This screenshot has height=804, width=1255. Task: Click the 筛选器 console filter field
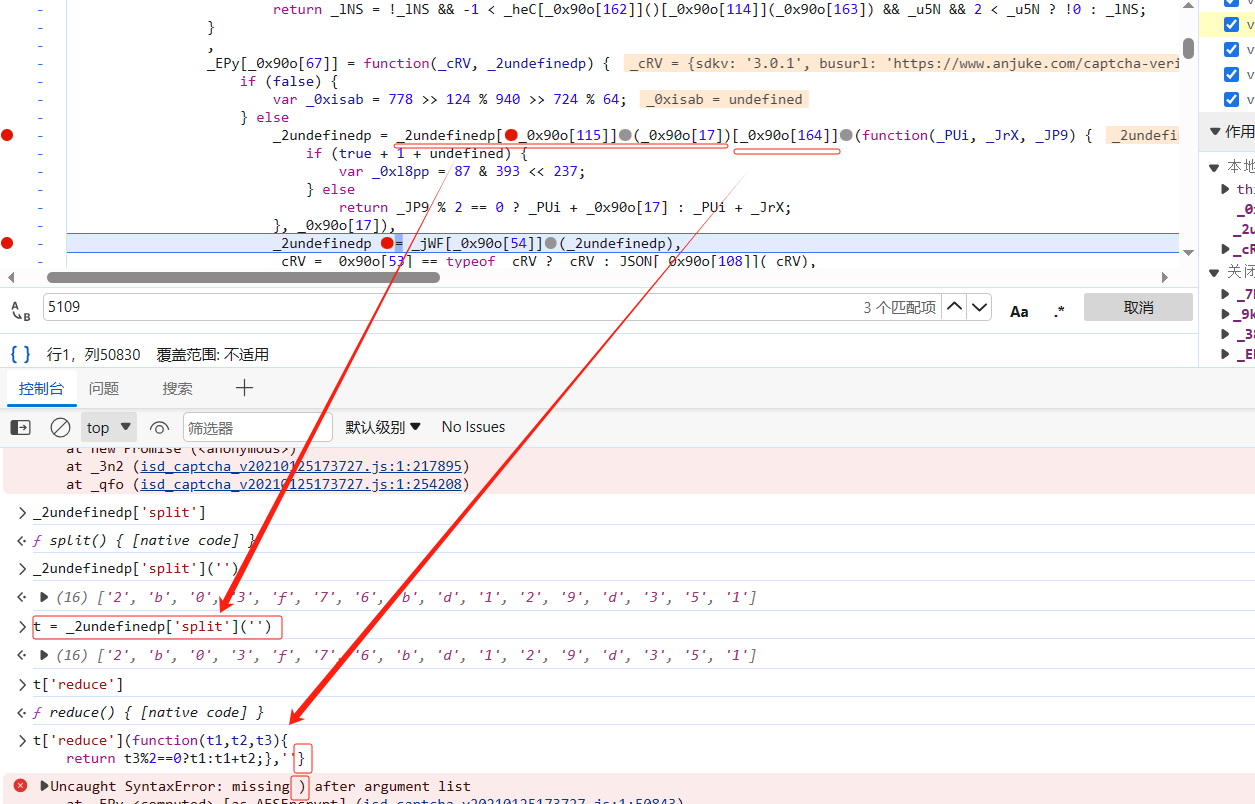pyautogui.click(x=258, y=427)
